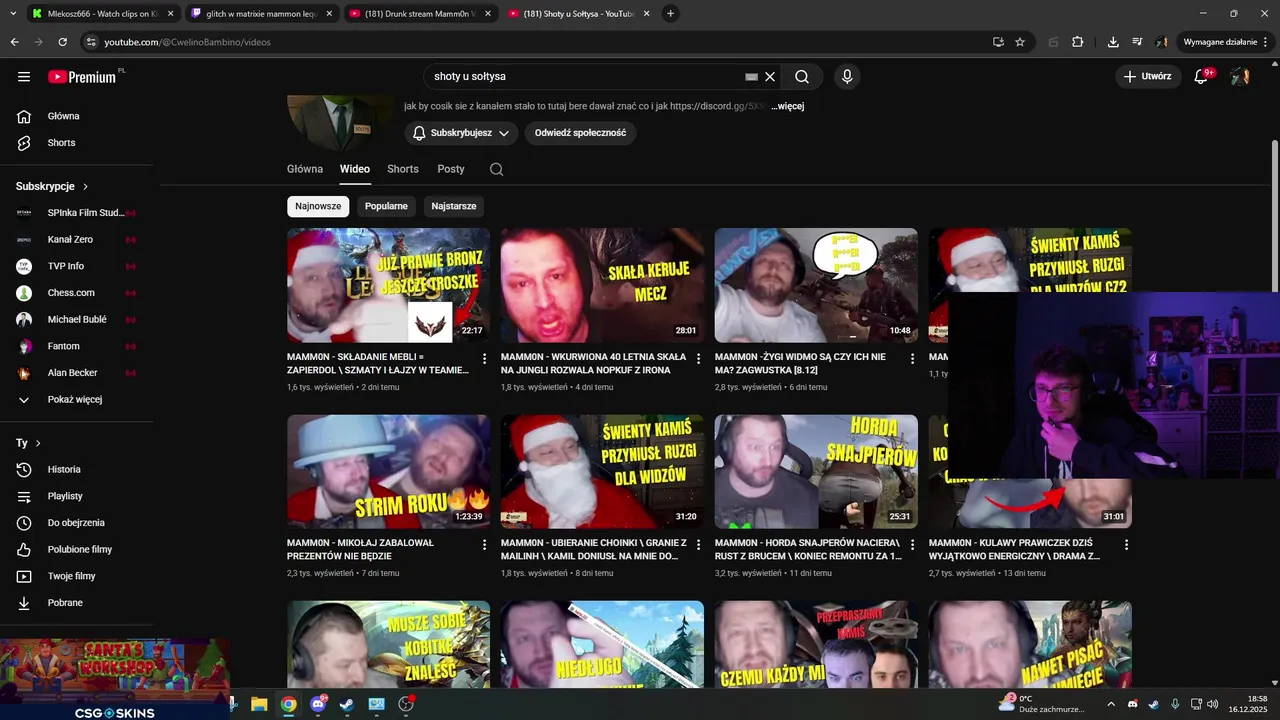
Task: Open the Główna channel tab
Action: click(305, 169)
